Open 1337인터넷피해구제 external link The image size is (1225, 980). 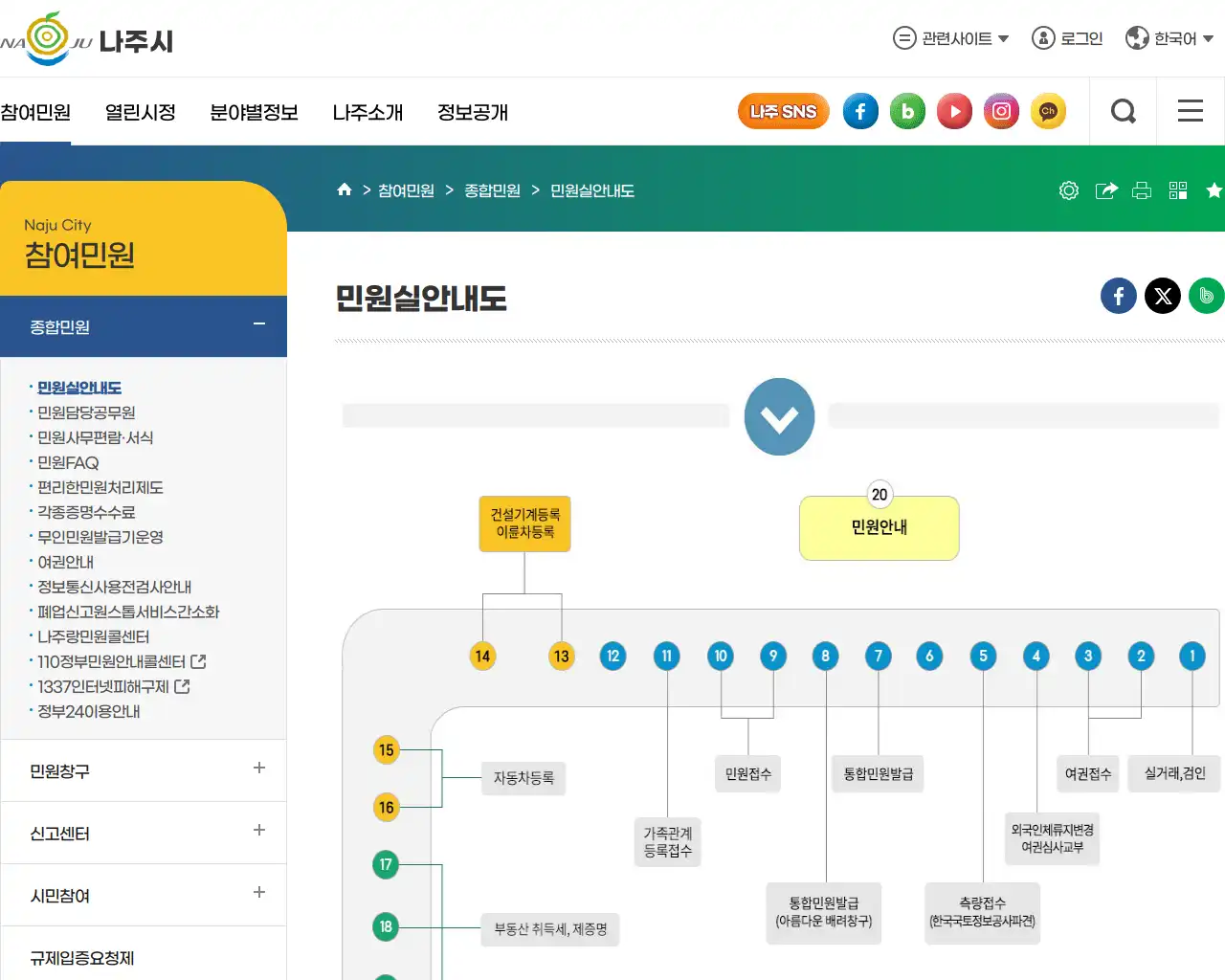pos(113,686)
